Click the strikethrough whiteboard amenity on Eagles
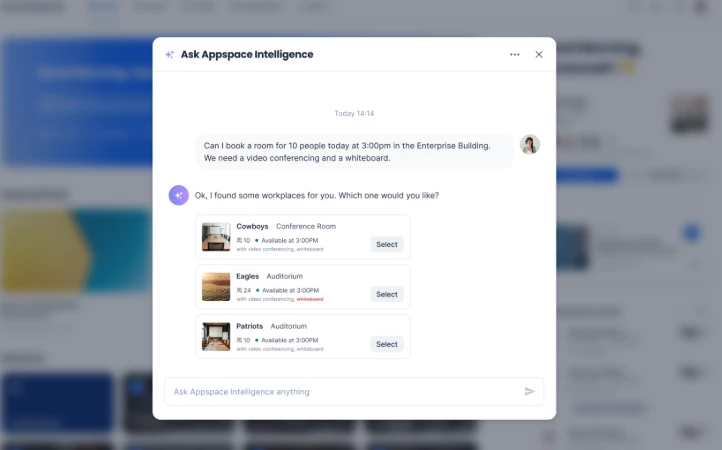The width and height of the screenshot is (722, 450). click(310, 299)
